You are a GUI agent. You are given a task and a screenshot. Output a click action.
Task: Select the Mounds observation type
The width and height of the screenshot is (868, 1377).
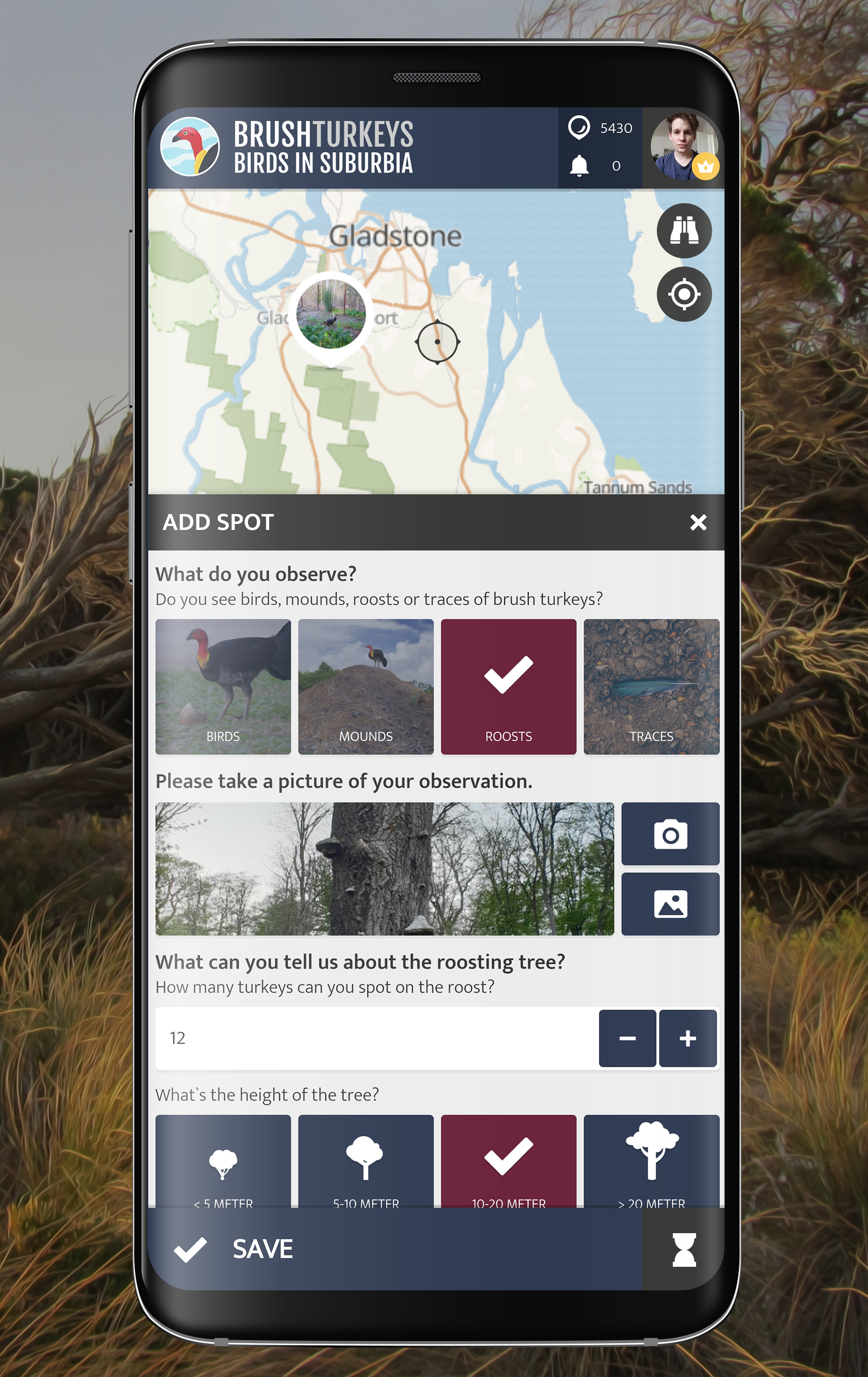[x=366, y=686]
